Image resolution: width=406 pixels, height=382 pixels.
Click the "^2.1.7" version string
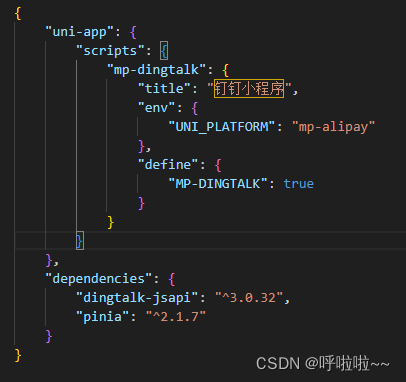click(x=176, y=317)
